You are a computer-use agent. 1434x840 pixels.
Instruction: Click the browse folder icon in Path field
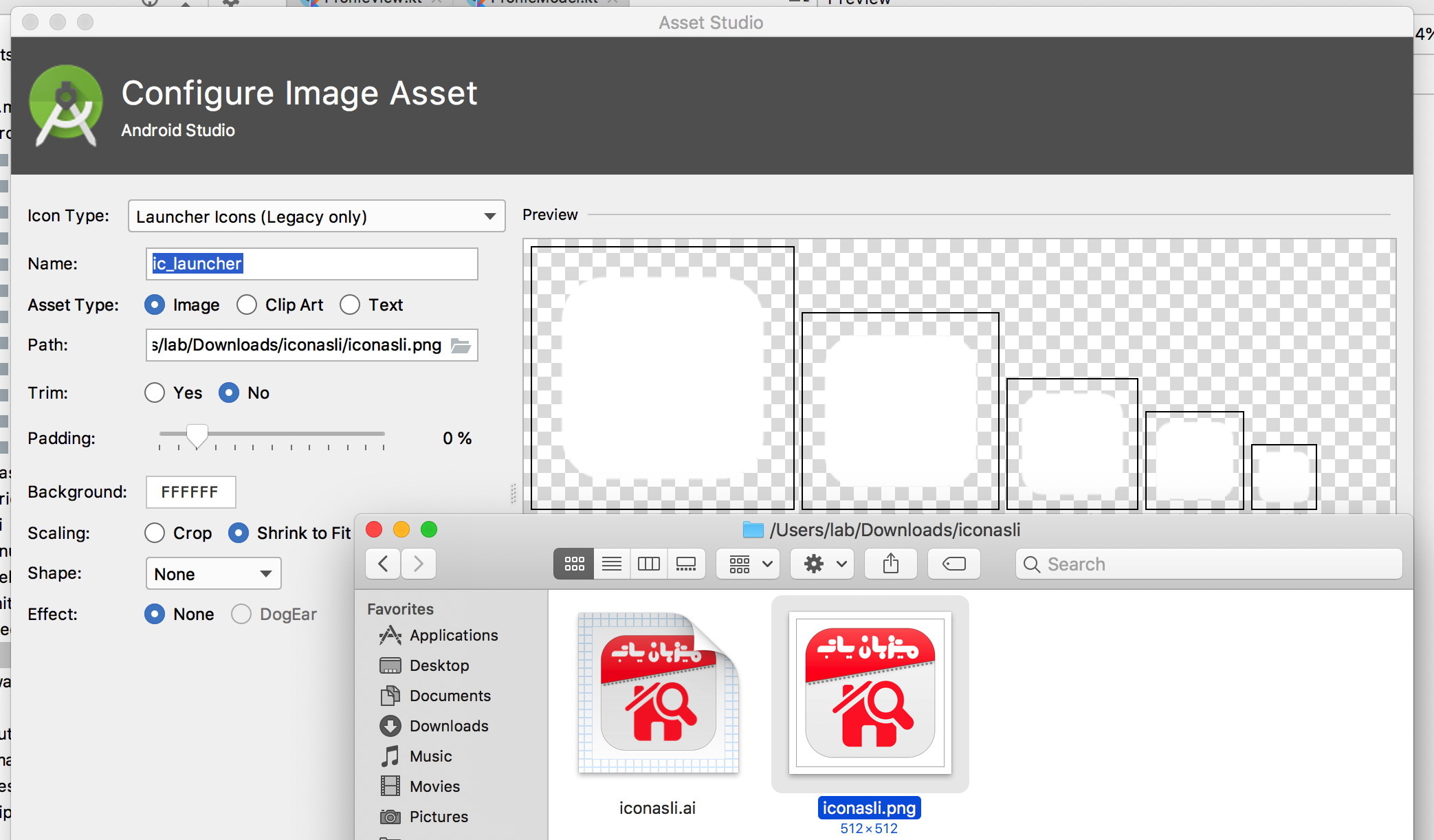click(x=461, y=345)
